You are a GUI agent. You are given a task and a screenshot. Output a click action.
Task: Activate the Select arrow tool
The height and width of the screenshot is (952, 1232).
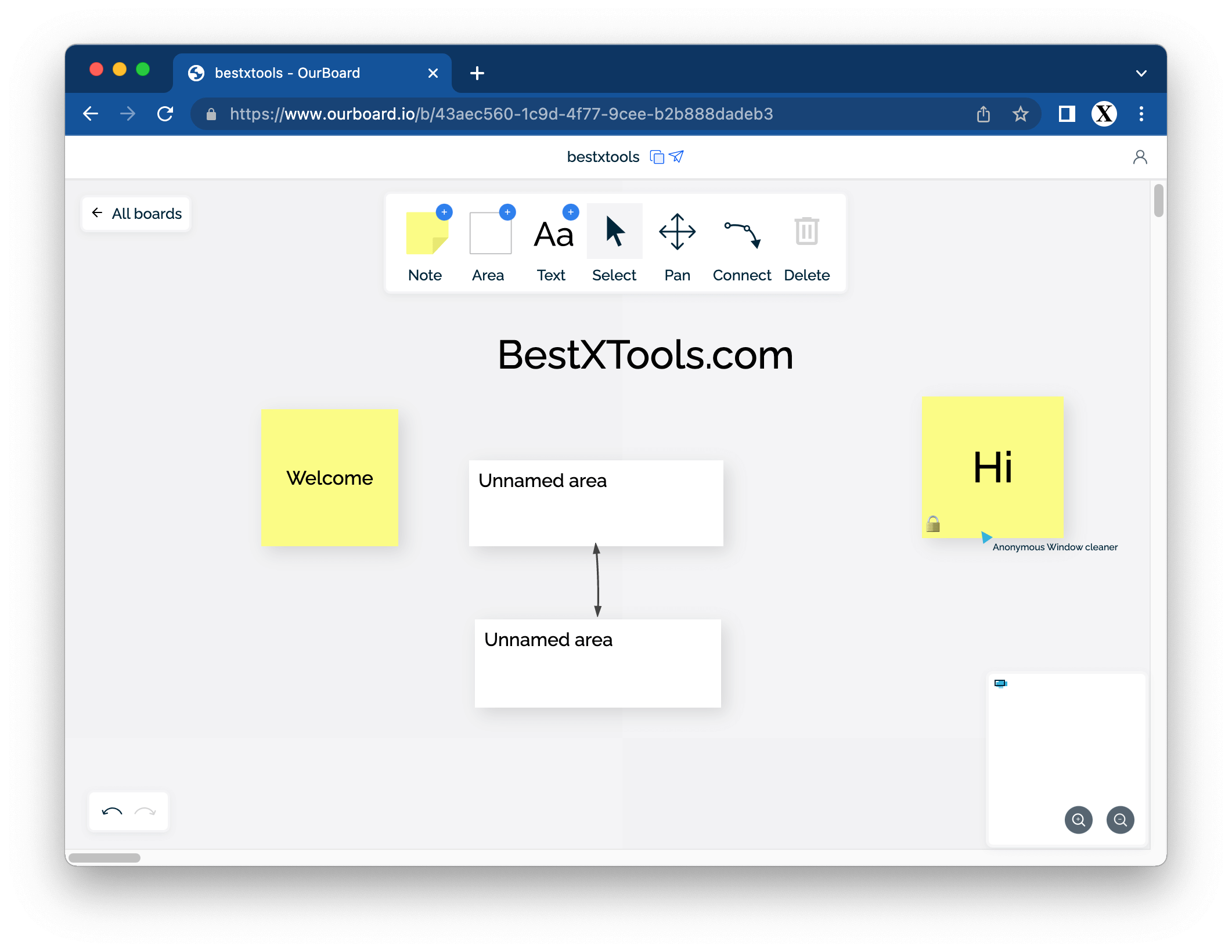(x=614, y=232)
